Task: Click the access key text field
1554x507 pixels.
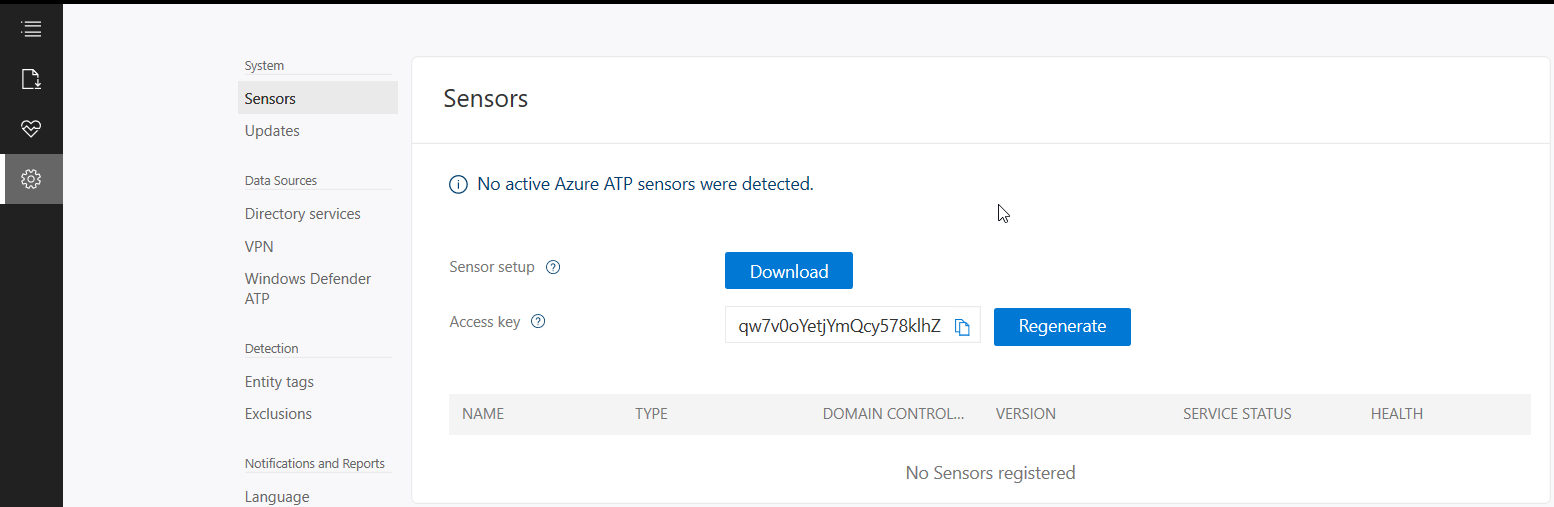Action: tap(838, 327)
